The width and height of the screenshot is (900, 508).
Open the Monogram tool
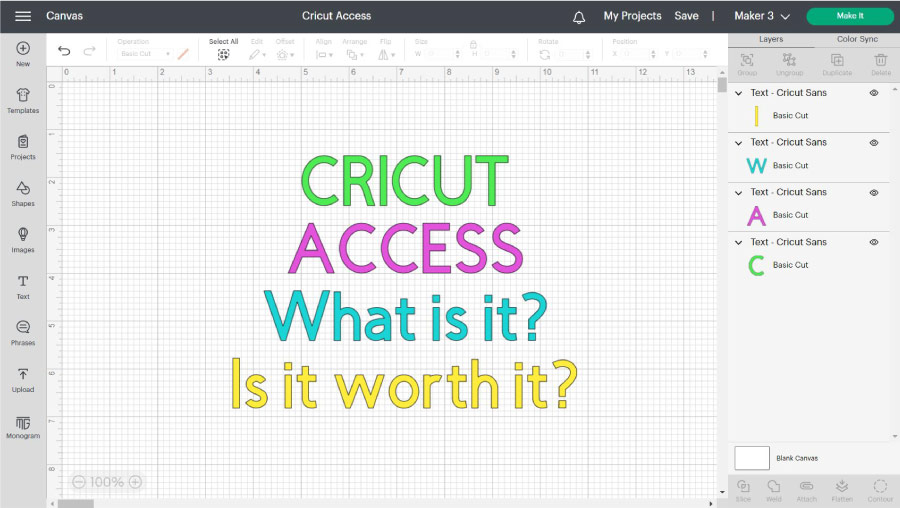(23, 426)
